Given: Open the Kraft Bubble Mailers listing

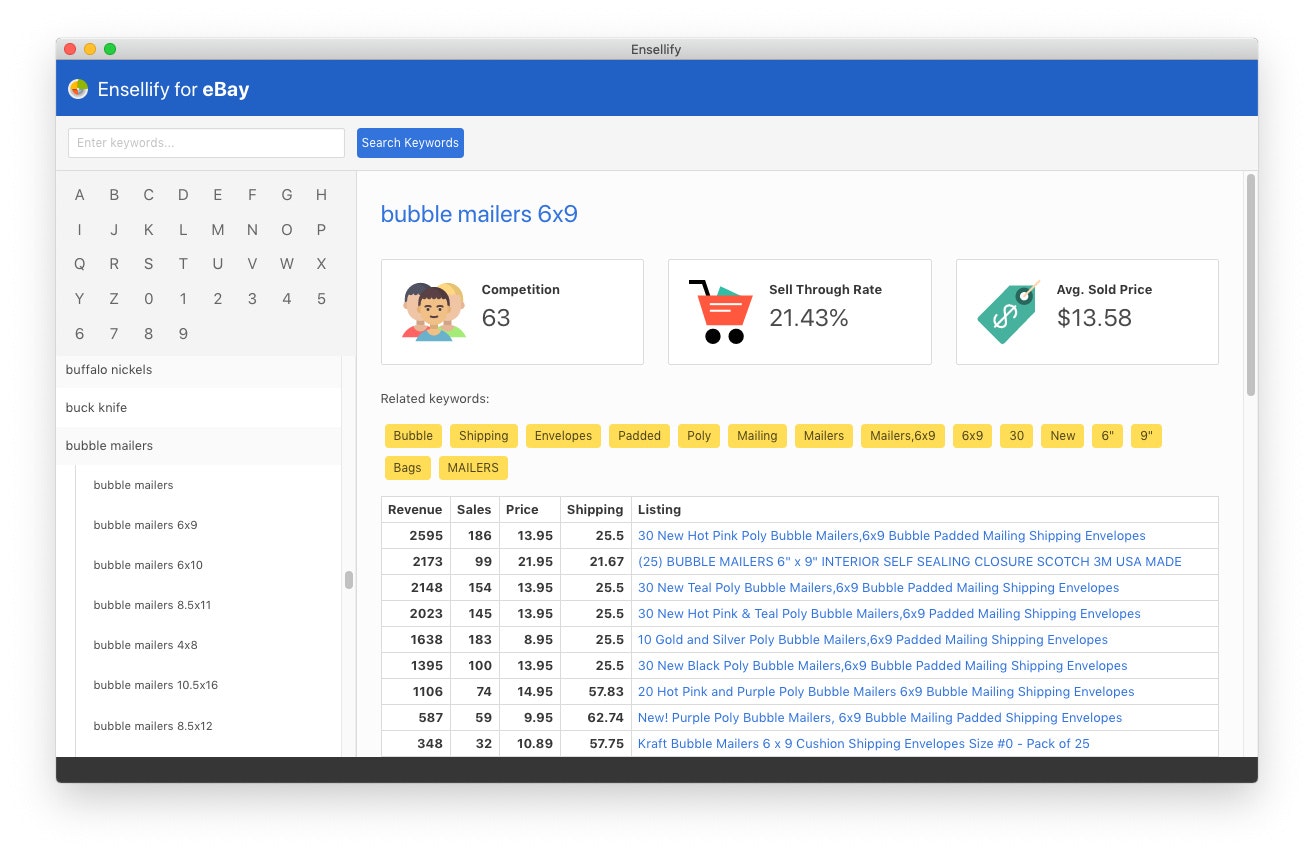Looking at the screenshot, I should (x=864, y=744).
